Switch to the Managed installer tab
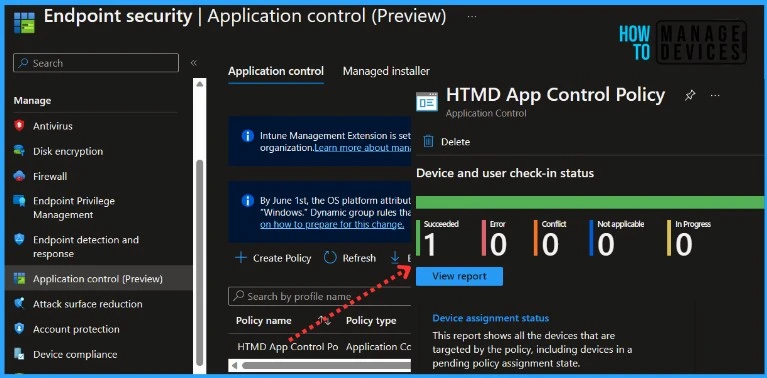Image resolution: width=767 pixels, height=378 pixels. (x=386, y=71)
